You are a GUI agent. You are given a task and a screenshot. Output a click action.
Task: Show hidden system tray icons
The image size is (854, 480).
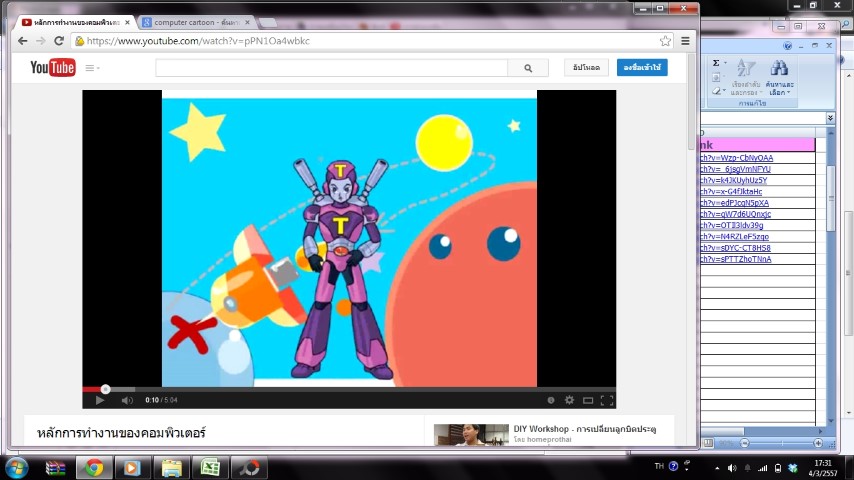tap(717, 468)
